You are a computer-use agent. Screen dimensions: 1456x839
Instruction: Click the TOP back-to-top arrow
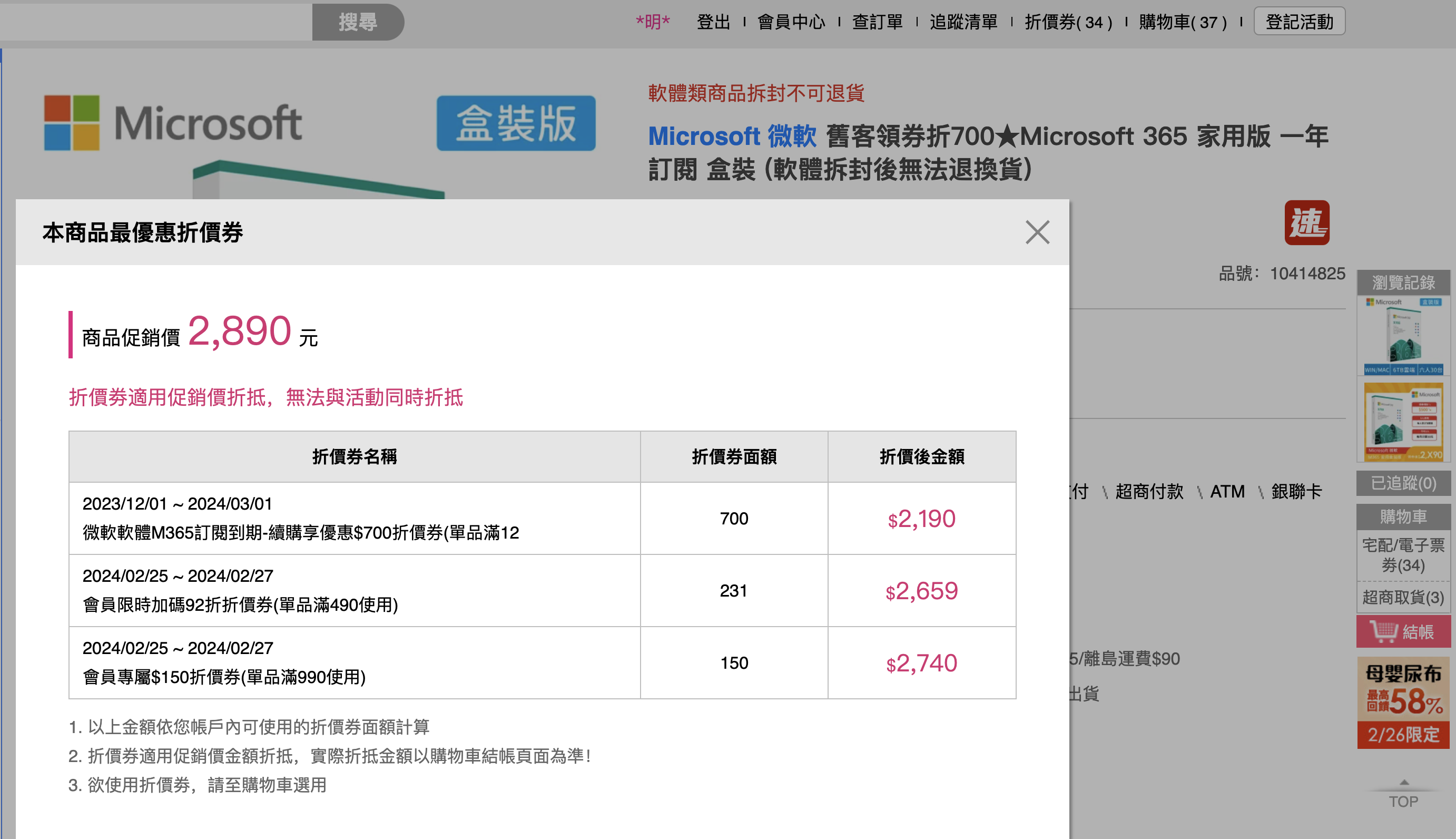1403,794
